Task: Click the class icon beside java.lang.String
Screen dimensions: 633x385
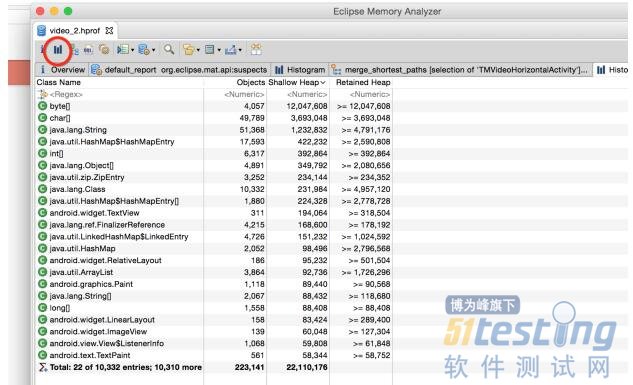Action: [42, 130]
